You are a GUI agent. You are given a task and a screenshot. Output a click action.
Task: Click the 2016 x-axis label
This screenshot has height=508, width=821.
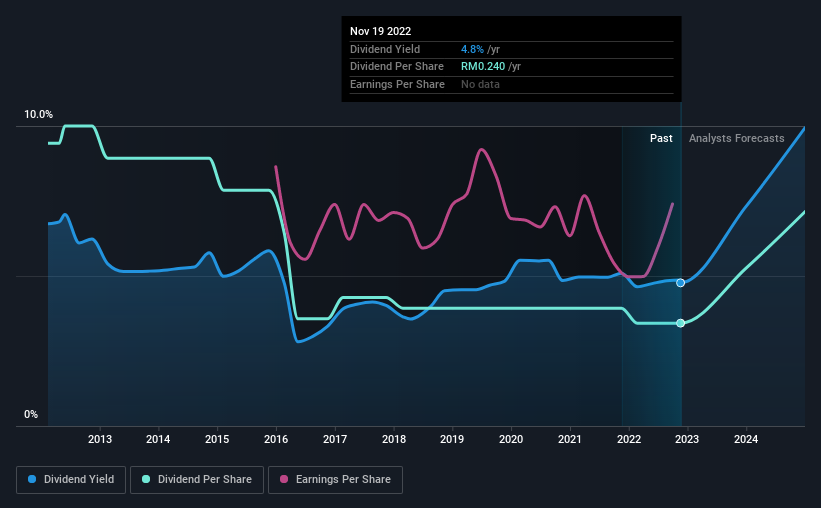point(276,439)
